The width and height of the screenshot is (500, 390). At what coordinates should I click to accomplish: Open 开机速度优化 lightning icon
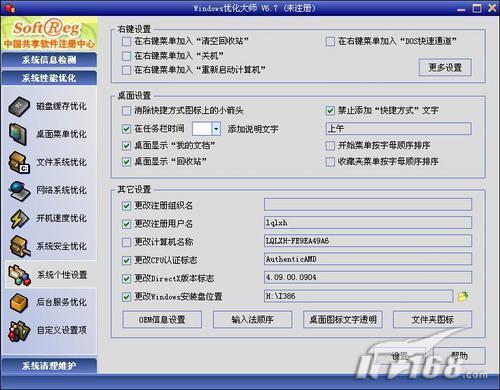tap(19, 219)
